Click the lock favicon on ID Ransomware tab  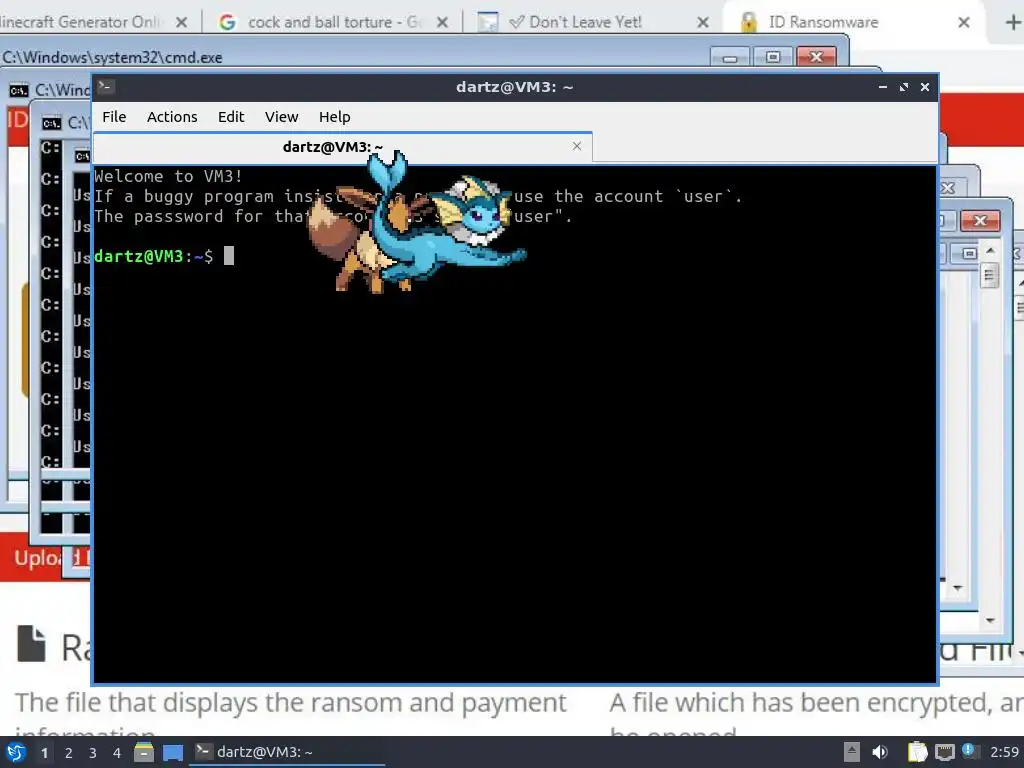[749, 22]
